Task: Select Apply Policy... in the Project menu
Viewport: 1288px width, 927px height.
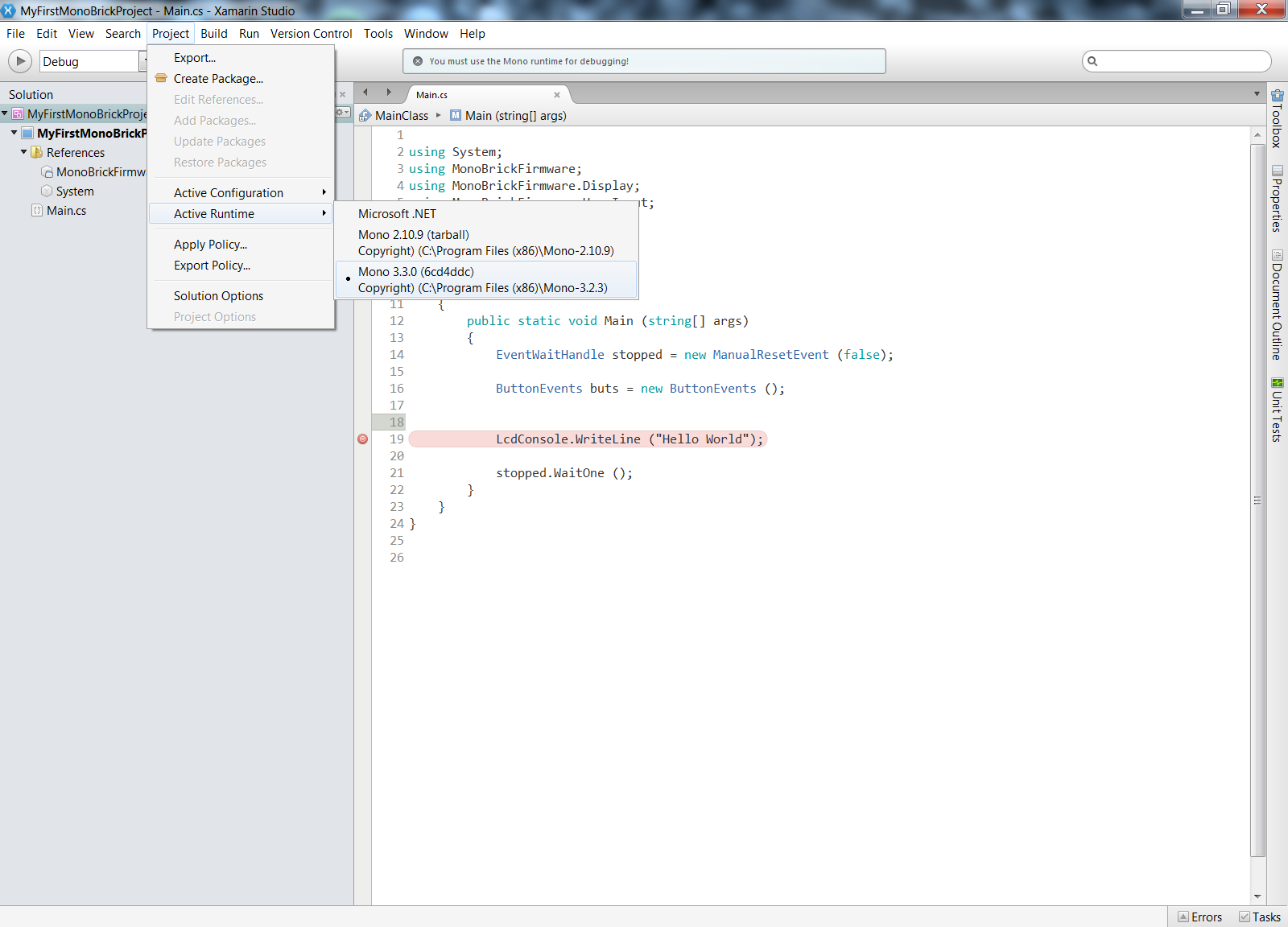Action: coord(241,245)
